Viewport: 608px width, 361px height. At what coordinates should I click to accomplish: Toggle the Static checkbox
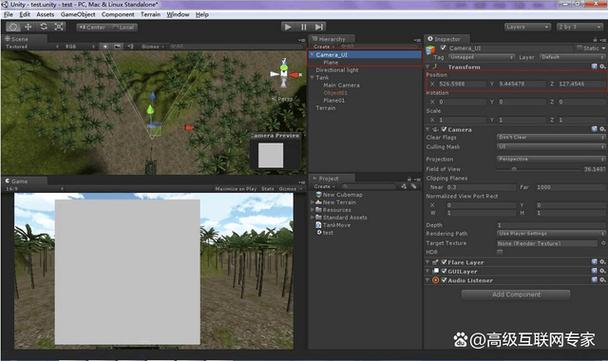pos(580,48)
